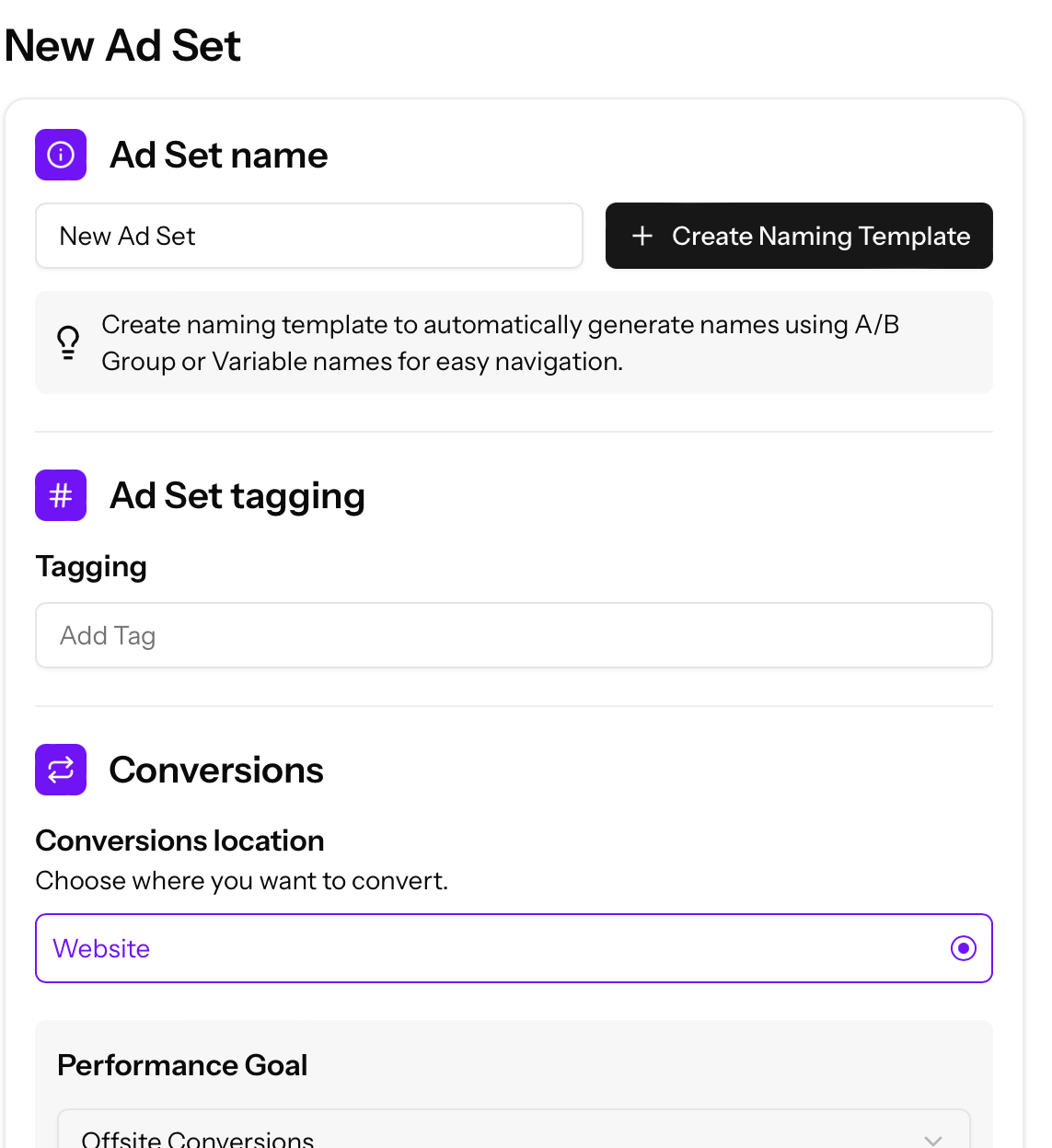Click the hashtag icon beside Ad Set tagging
1052x1148 pixels.
point(61,495)
